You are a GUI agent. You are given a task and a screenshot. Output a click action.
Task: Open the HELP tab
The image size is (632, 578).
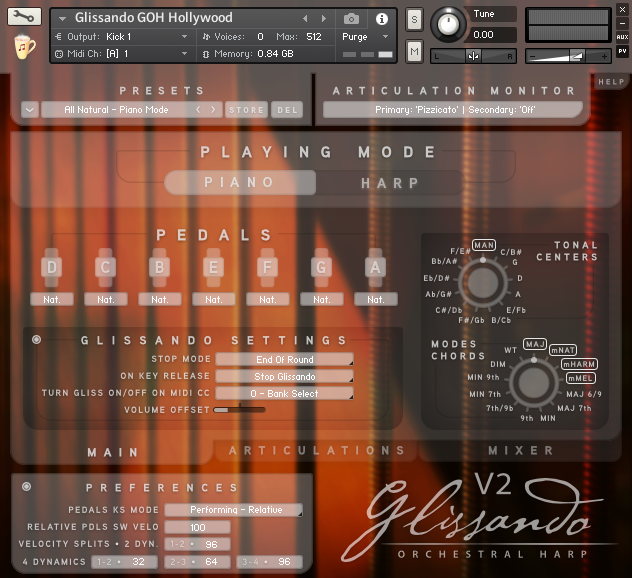coord(611,82)
